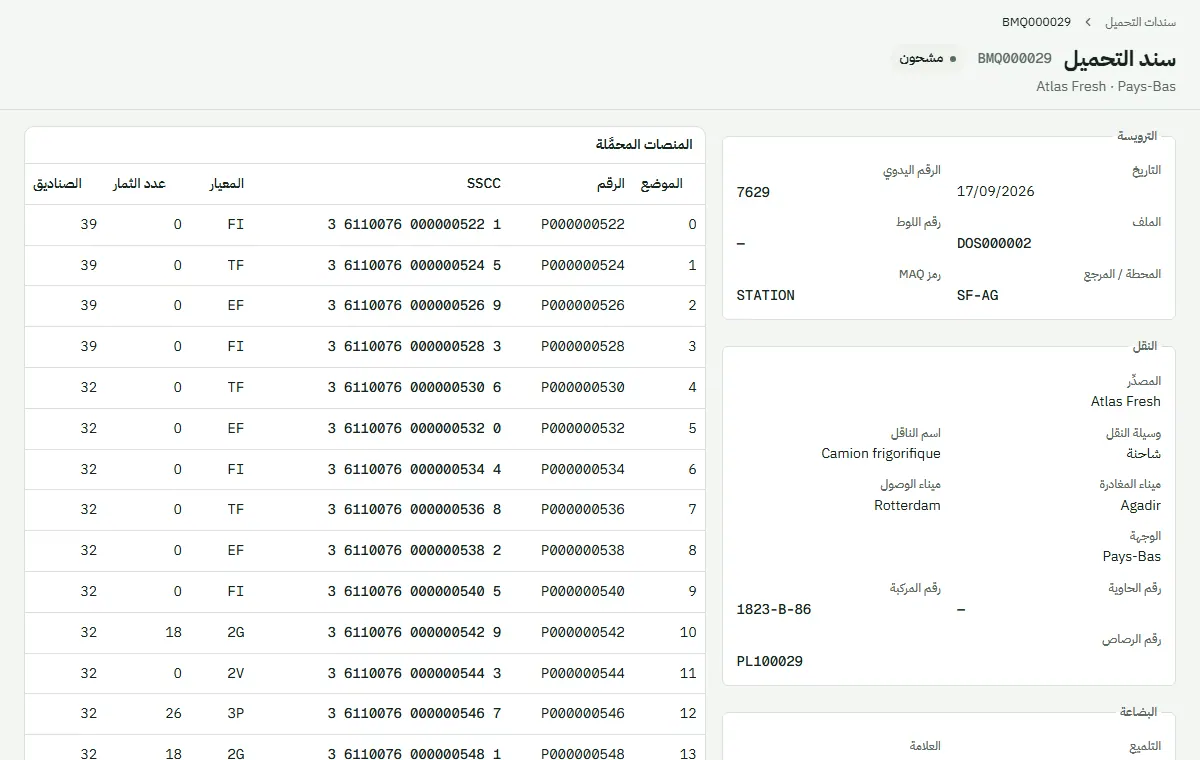Click the الرقم column header

(x=610, y=184)
